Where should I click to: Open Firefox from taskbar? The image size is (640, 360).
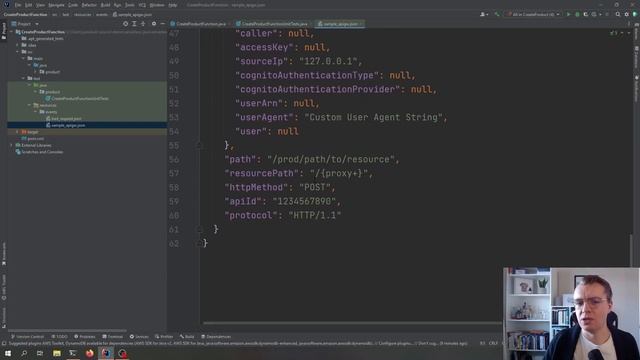pyautogui.click(x=89, y=353)
